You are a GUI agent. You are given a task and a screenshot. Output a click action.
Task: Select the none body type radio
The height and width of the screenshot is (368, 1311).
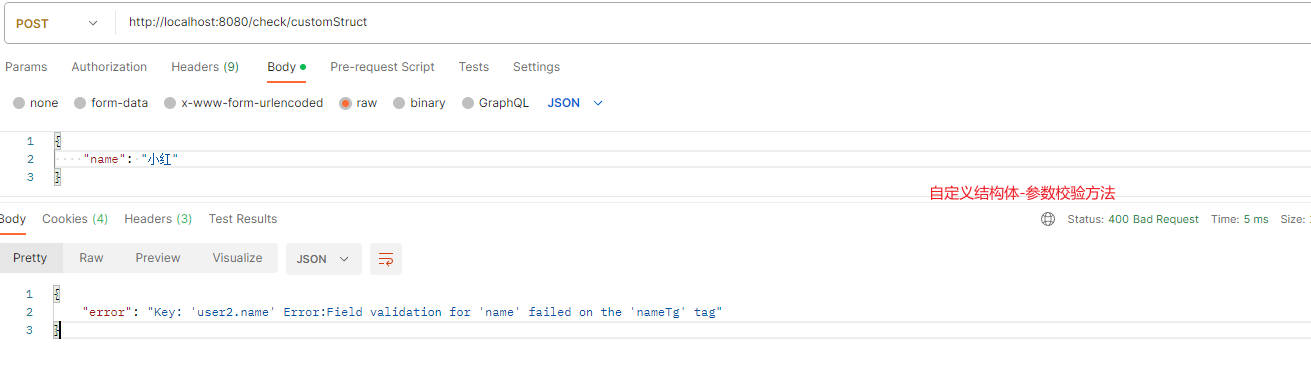coord(19,103)
